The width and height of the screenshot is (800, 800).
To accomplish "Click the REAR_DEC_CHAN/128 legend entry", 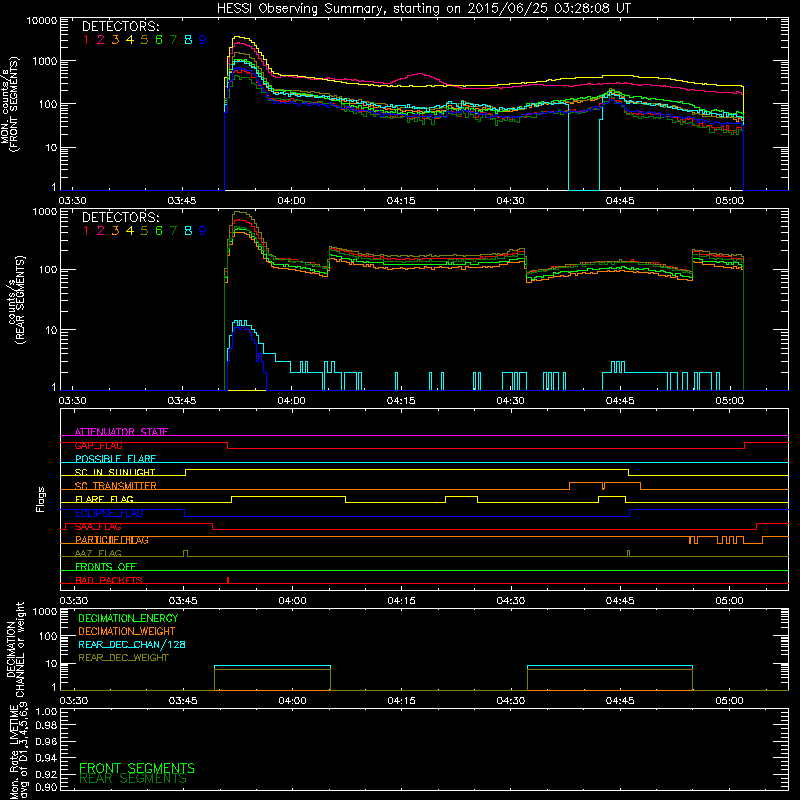I will (132, 644).
